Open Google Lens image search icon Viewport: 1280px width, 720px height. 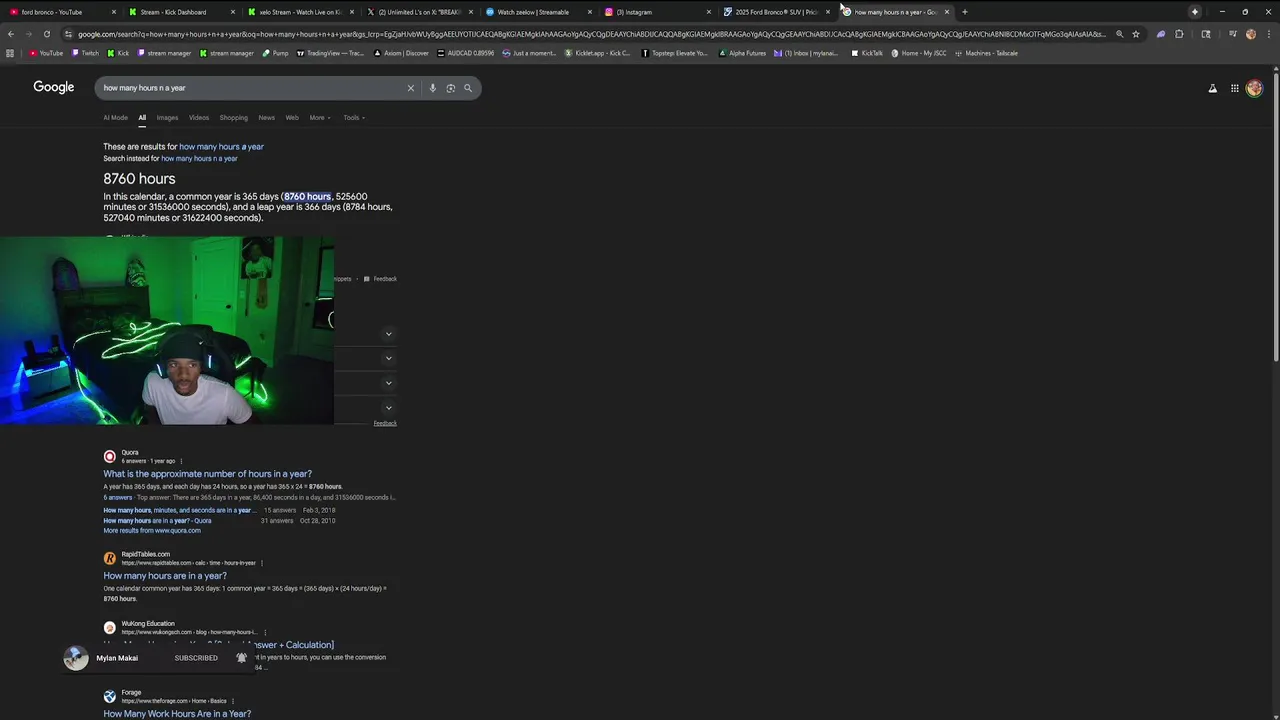(450, 88)
